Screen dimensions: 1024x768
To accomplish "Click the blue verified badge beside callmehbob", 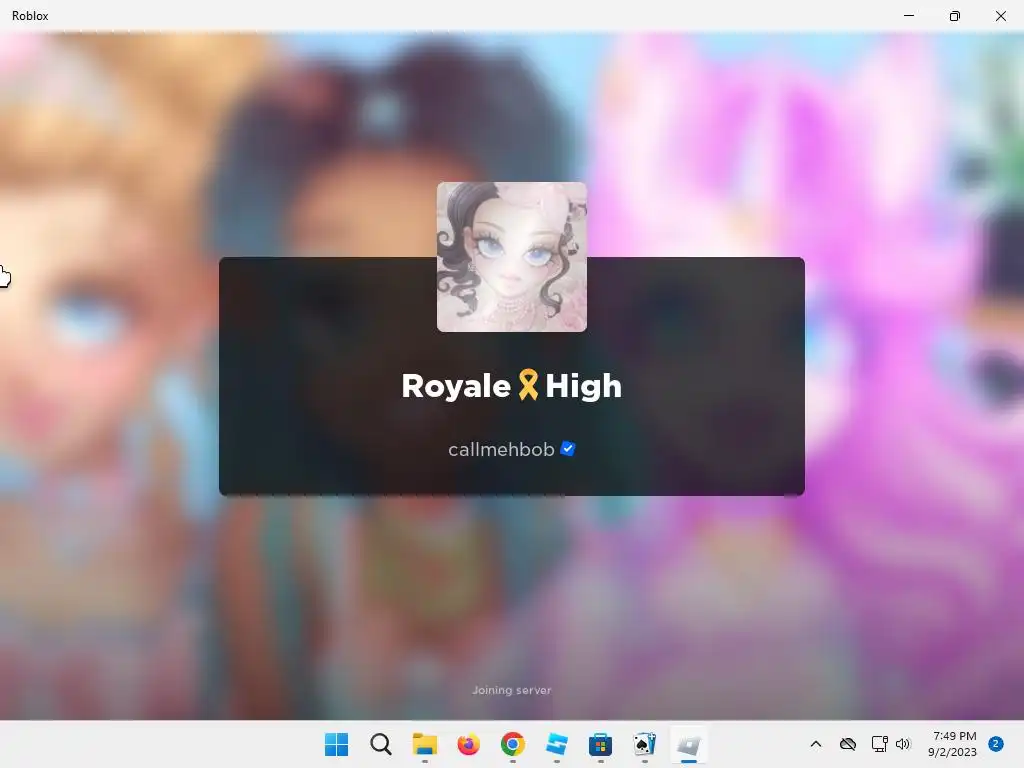I will [x=568, y=449].
